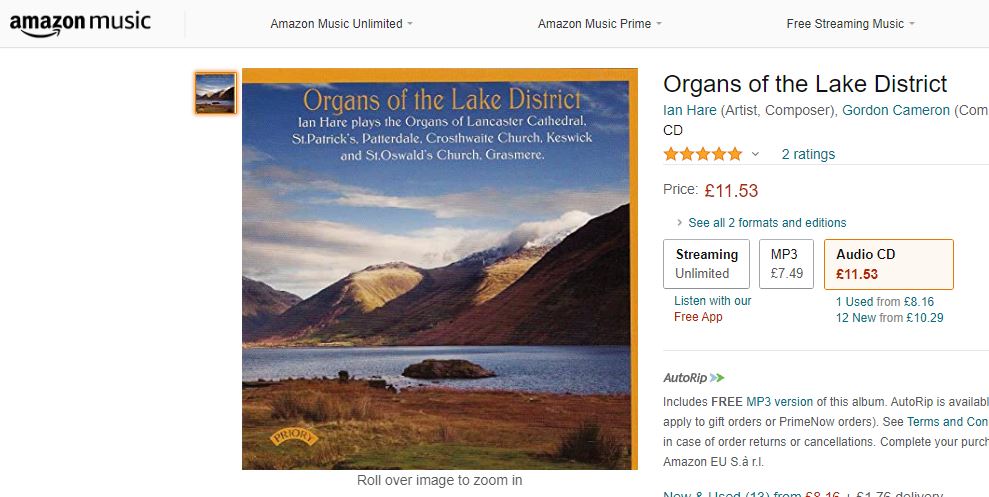Open the Gordon Cameron composer link
The image size is (989, 497).
pyautogui.click(x=896, y=110)
